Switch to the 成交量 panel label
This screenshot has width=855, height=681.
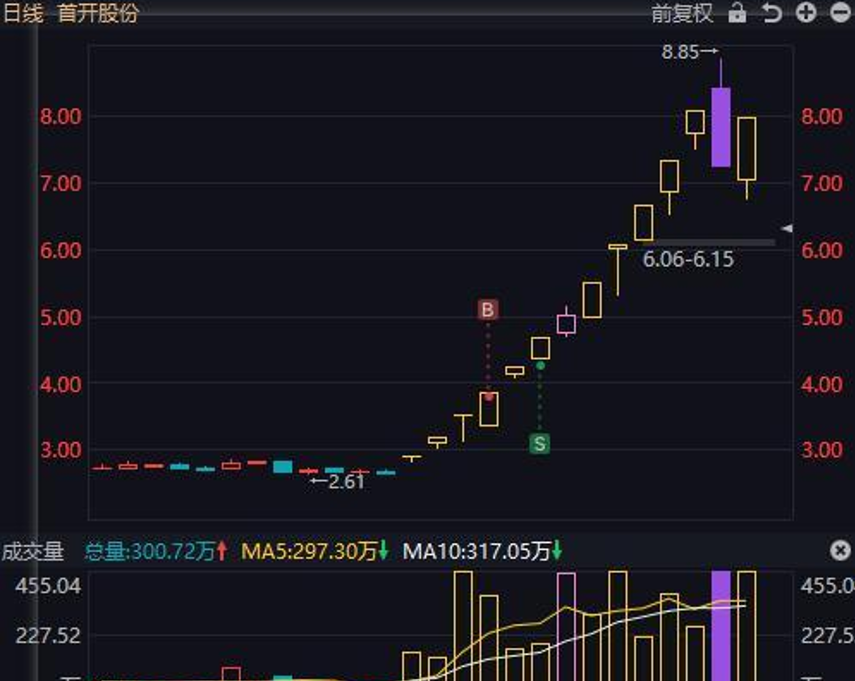click(x=33, y=549)
